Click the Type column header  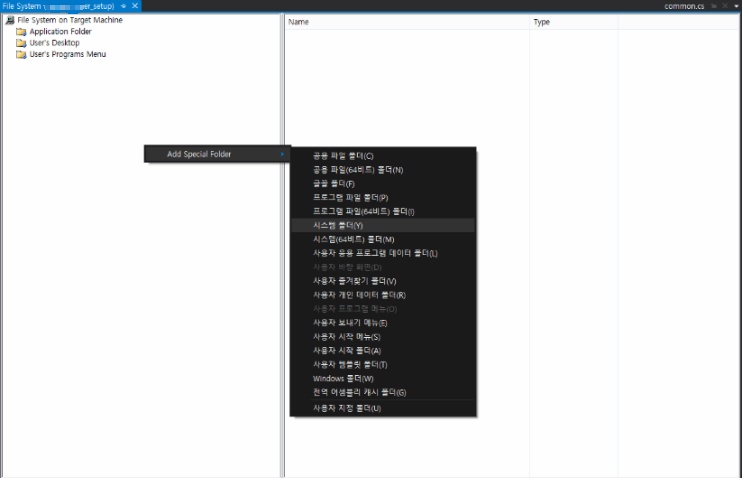[x=574, y=22]
